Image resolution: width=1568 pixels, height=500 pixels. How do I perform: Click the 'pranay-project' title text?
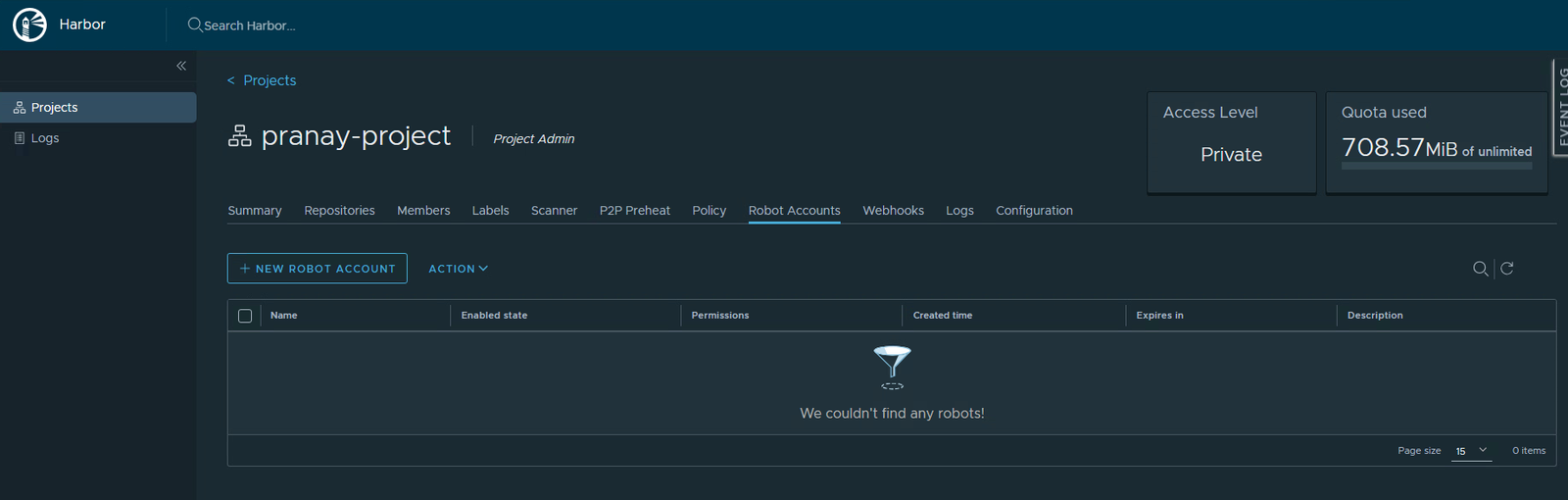(x=356, y=136)
